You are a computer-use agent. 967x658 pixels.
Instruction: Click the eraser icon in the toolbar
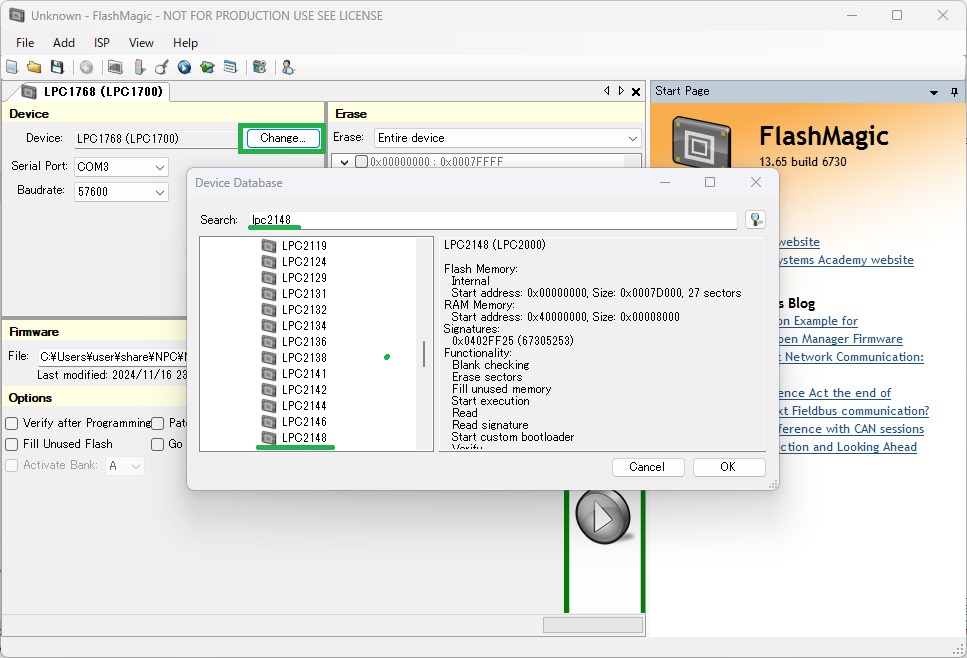click(x=139, y=67)
